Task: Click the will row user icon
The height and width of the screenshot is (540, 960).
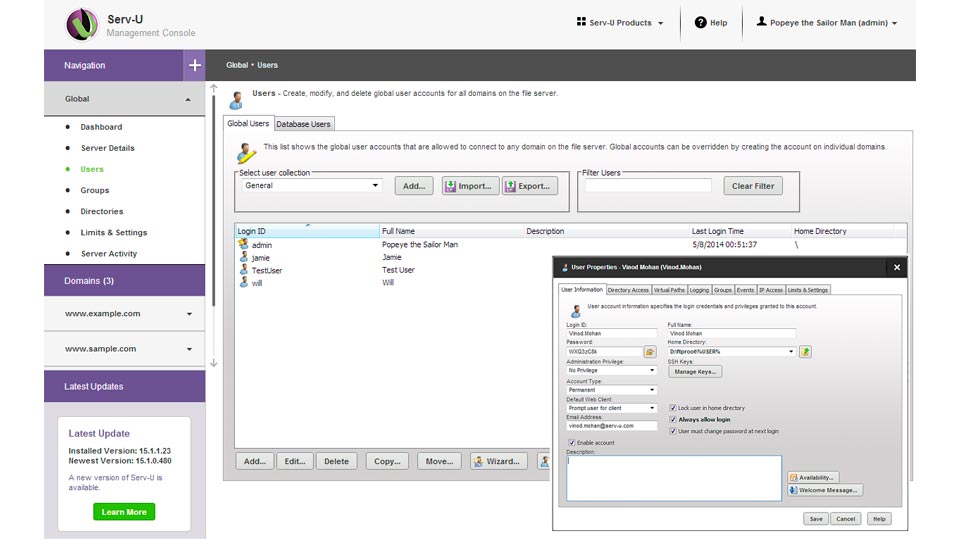Action: [244, 282]
